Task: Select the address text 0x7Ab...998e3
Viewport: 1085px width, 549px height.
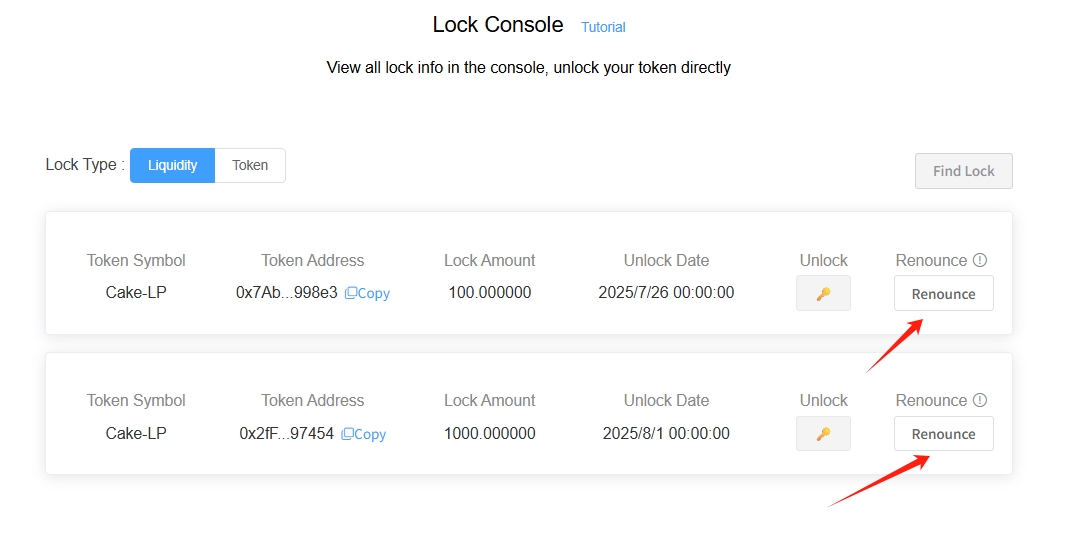Action: (286, 293)
